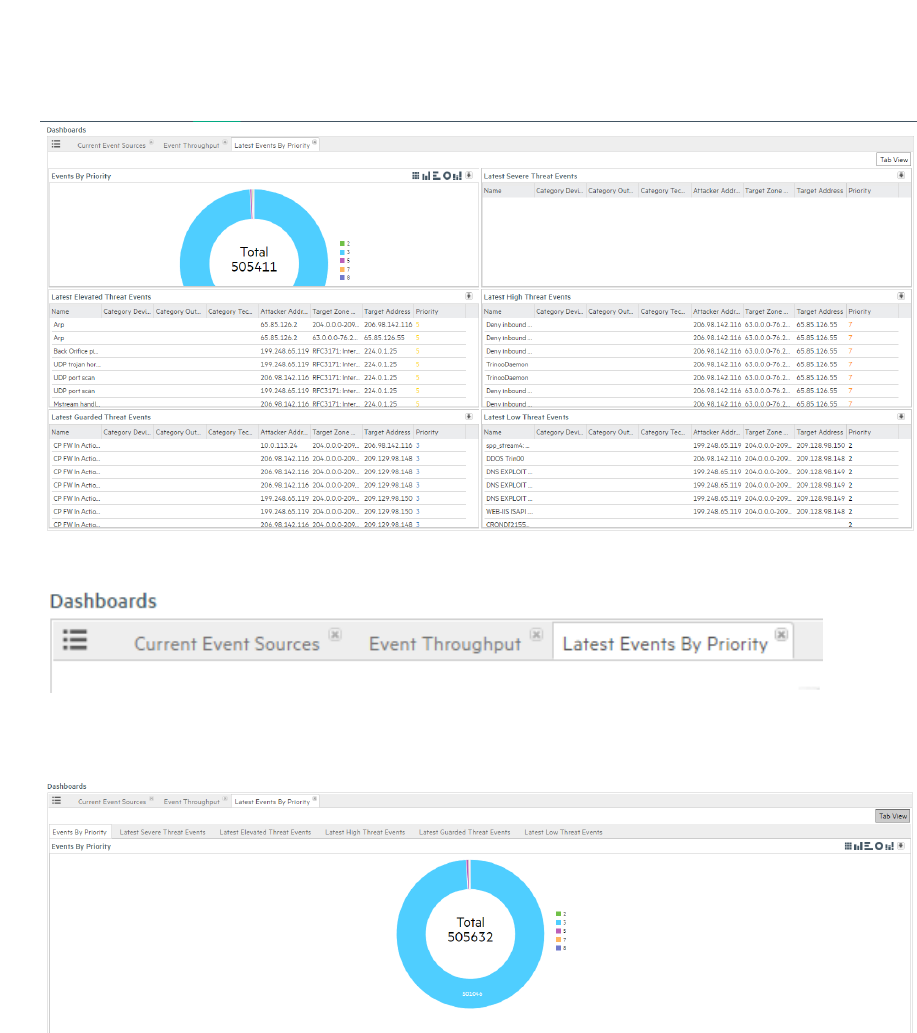
Task: Open the Latest Elevated Threat Events sub-tab
Action: [265, 832]
